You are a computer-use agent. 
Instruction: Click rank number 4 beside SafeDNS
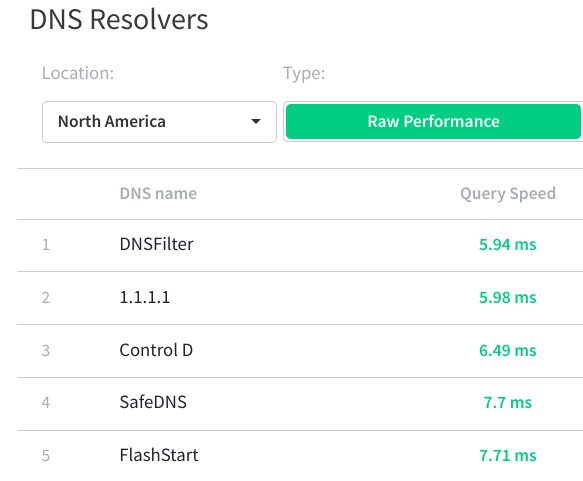click(46, 403)
